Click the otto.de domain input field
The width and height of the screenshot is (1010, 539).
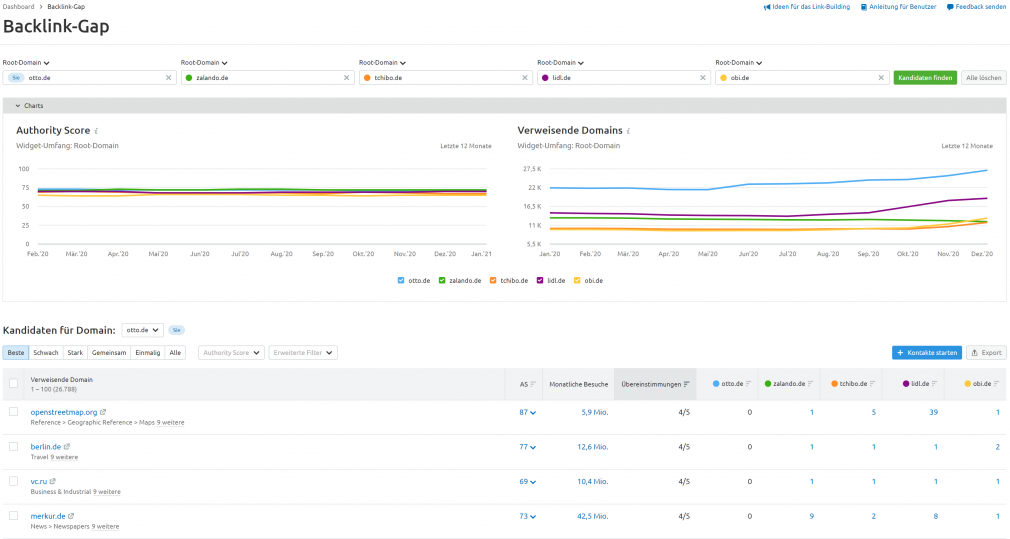coord(90,78)
